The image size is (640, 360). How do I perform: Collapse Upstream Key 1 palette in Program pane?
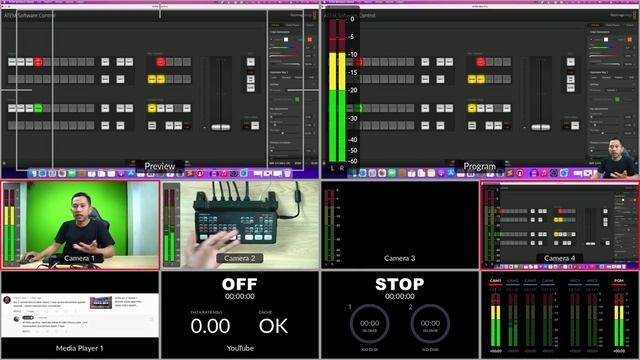(599, 72)
